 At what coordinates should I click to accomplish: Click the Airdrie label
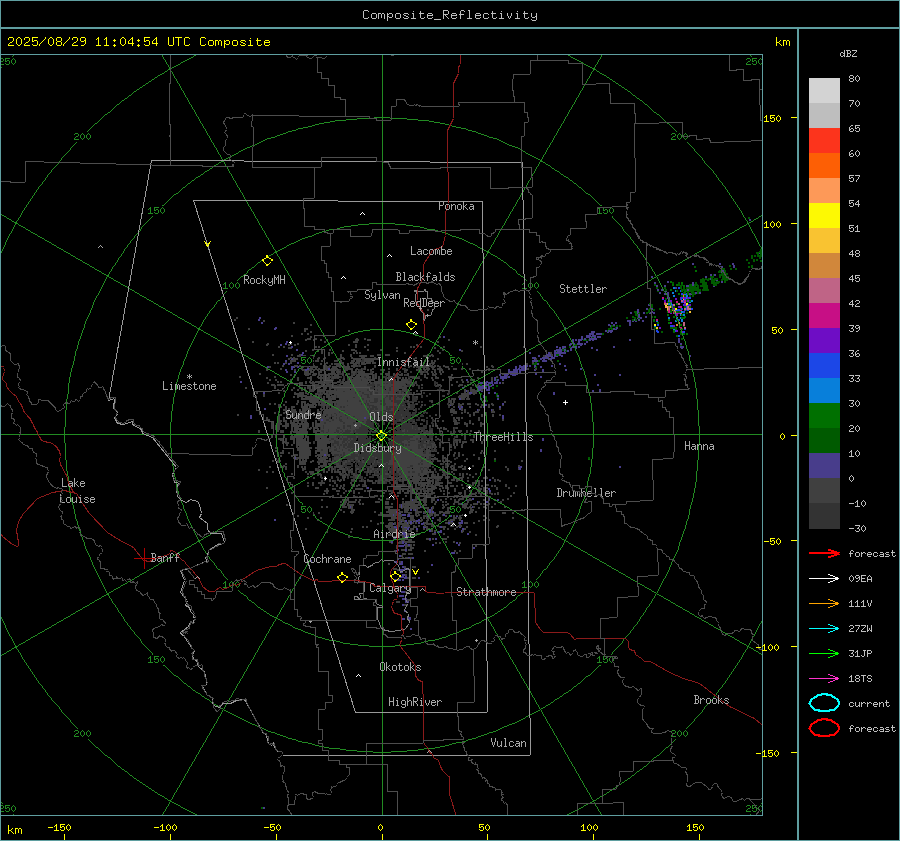[x=394, y=534]
